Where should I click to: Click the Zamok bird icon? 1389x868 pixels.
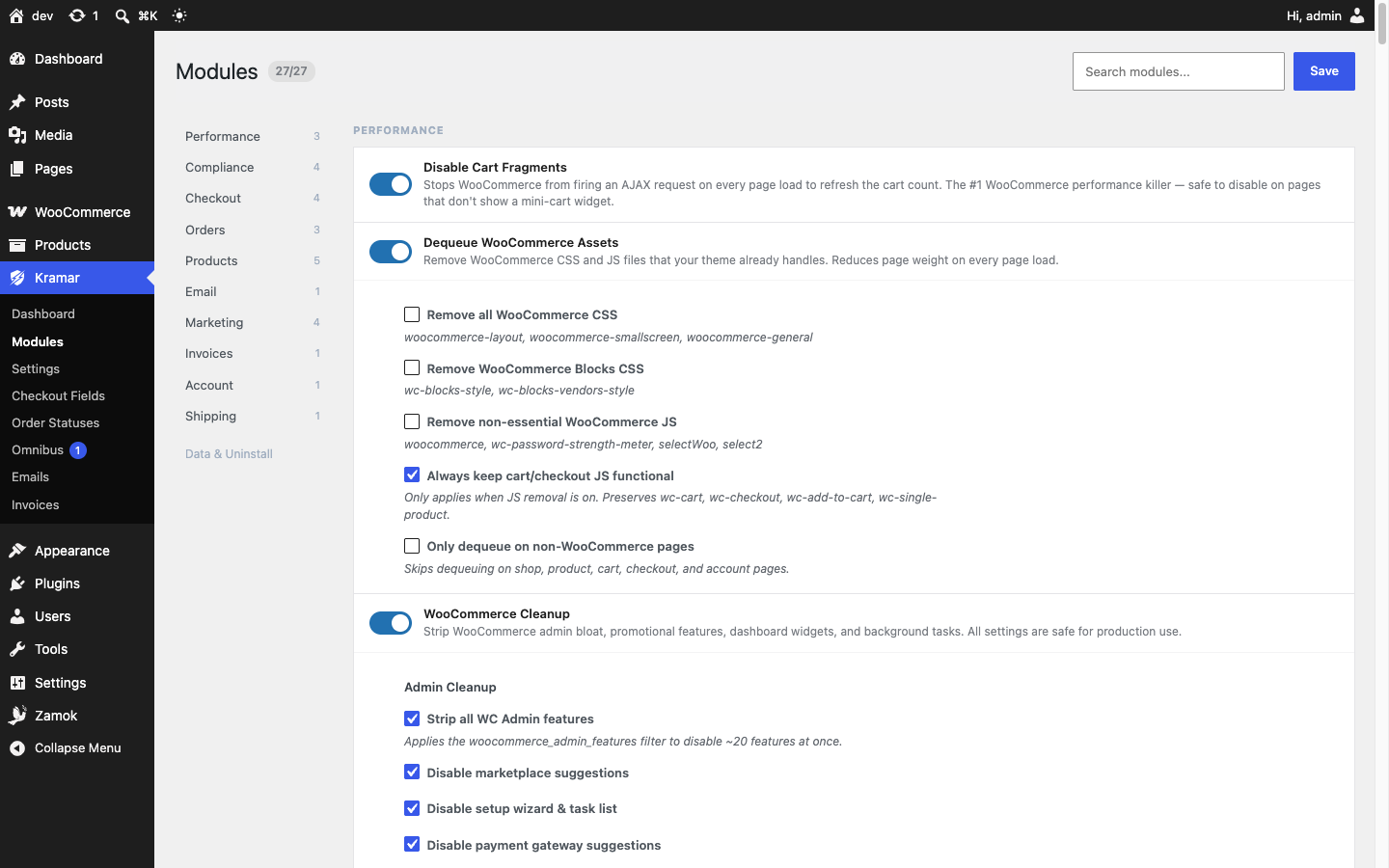17,716
